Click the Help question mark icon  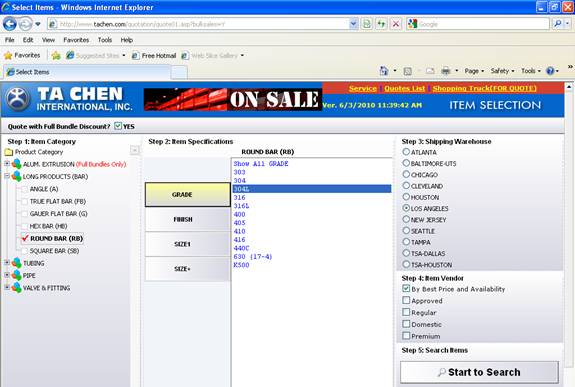point(550,71)
